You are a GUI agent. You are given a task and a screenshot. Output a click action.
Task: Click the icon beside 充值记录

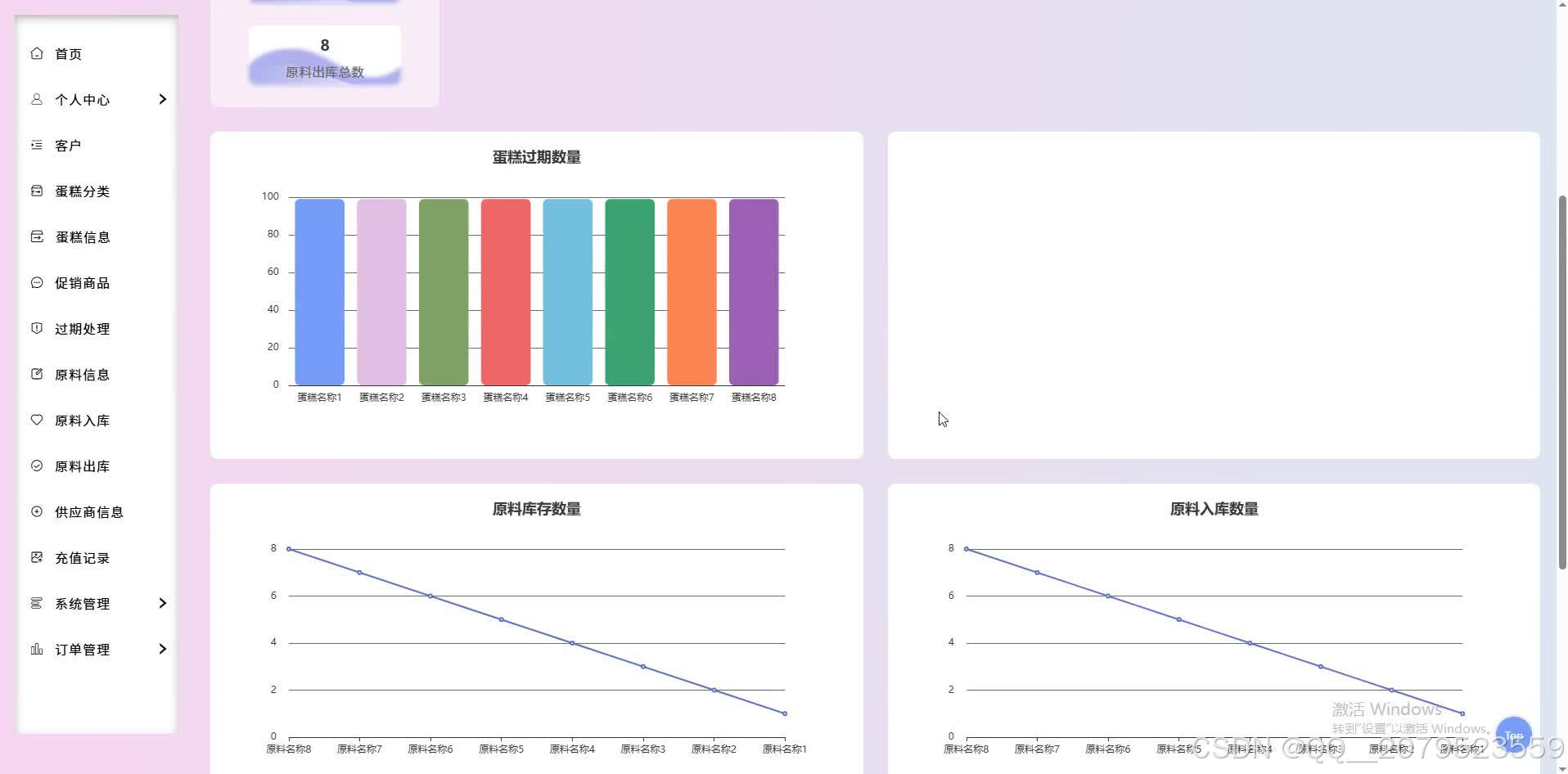click(37, 557)
